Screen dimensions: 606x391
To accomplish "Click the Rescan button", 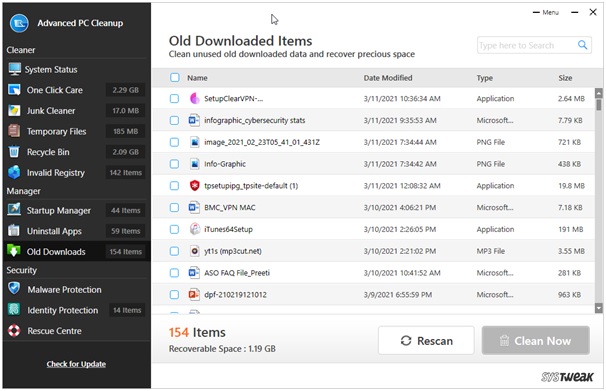I will (426, 340).
